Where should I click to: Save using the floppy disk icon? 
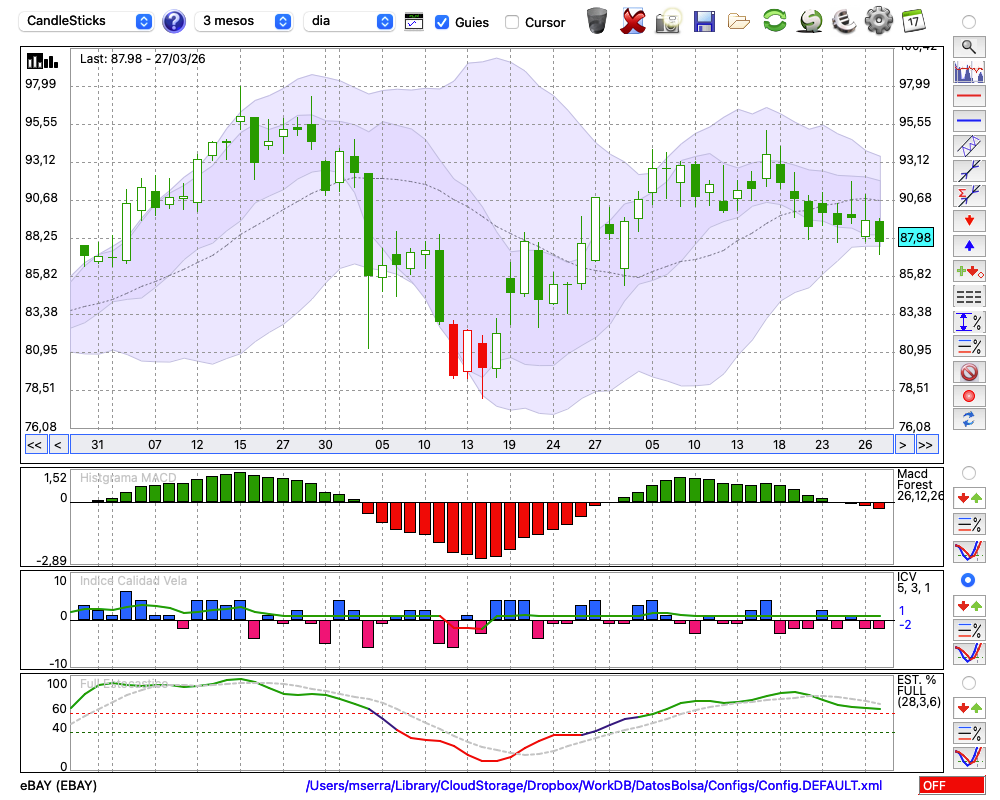(704, 21)
